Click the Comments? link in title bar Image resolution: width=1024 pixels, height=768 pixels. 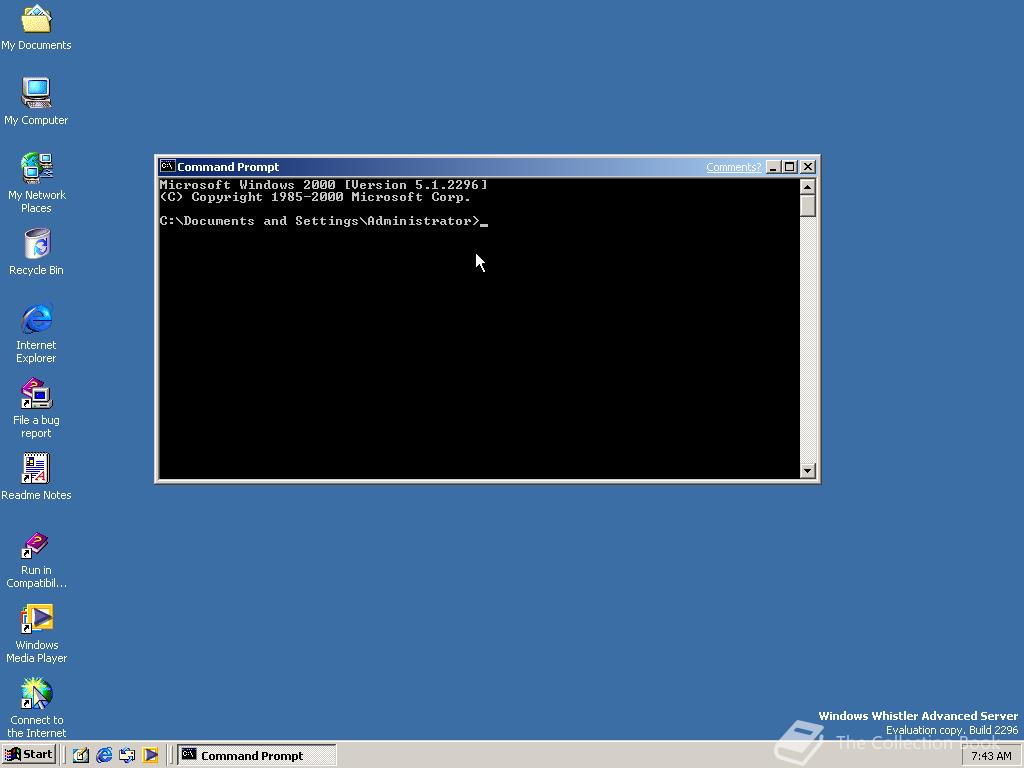click(733, 167)
